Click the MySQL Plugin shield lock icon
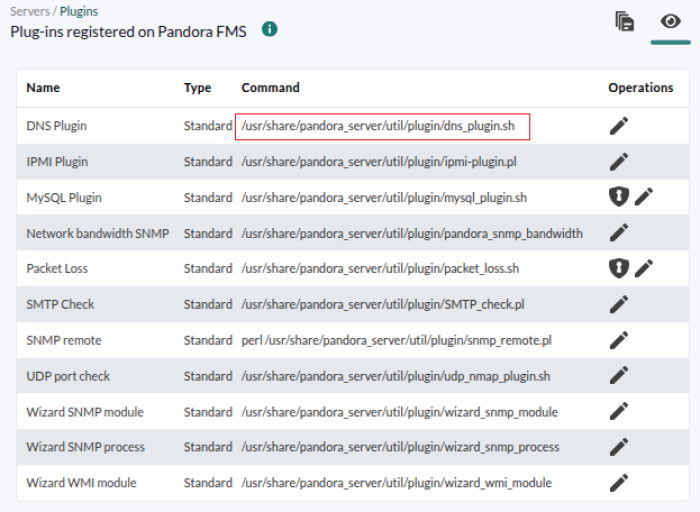 619,197
